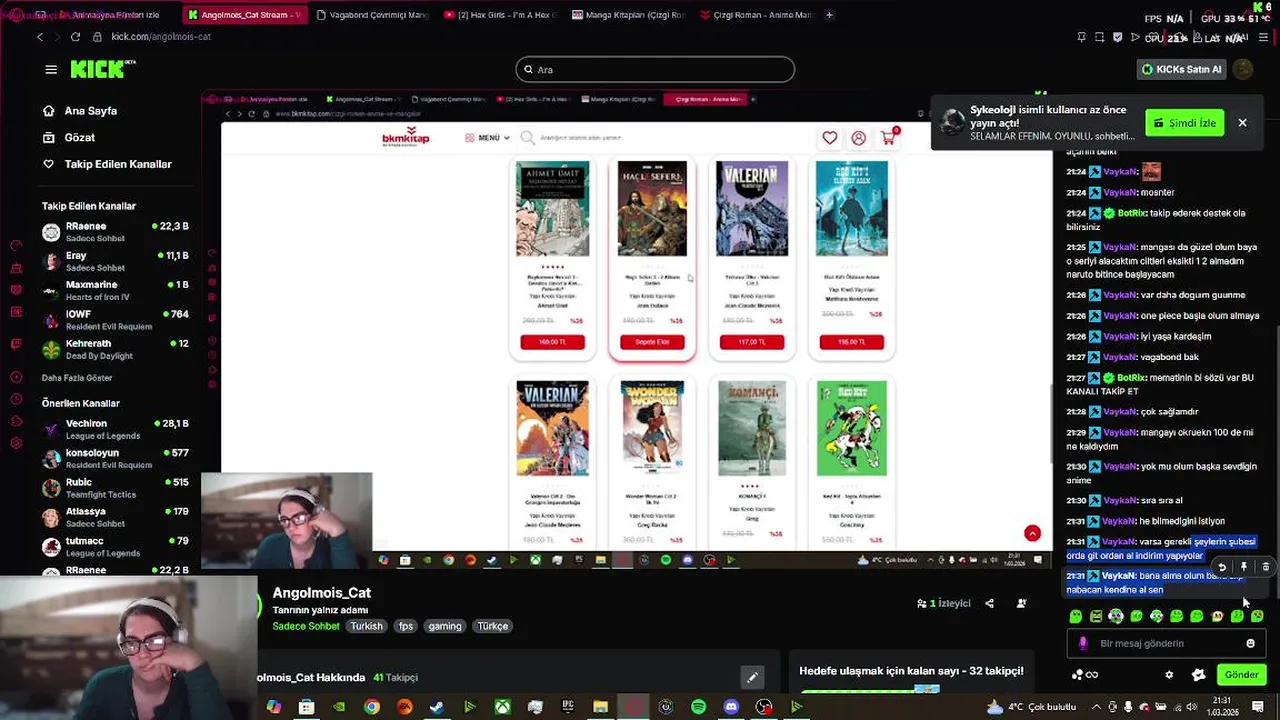This screenshot has width=1280, height=720.
Task: Open Google Chrome from the taskbar
Action: pos(371,707)
